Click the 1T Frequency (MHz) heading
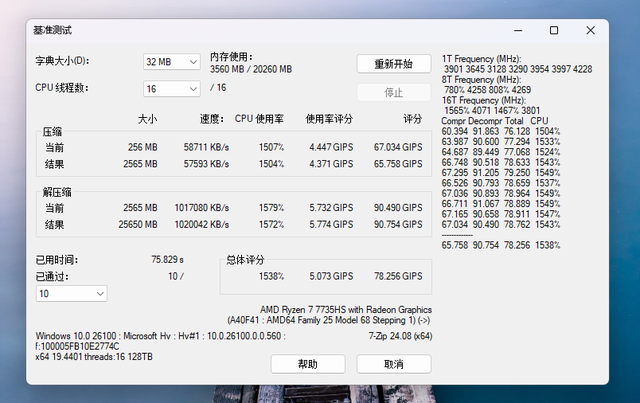 [481, 59]
